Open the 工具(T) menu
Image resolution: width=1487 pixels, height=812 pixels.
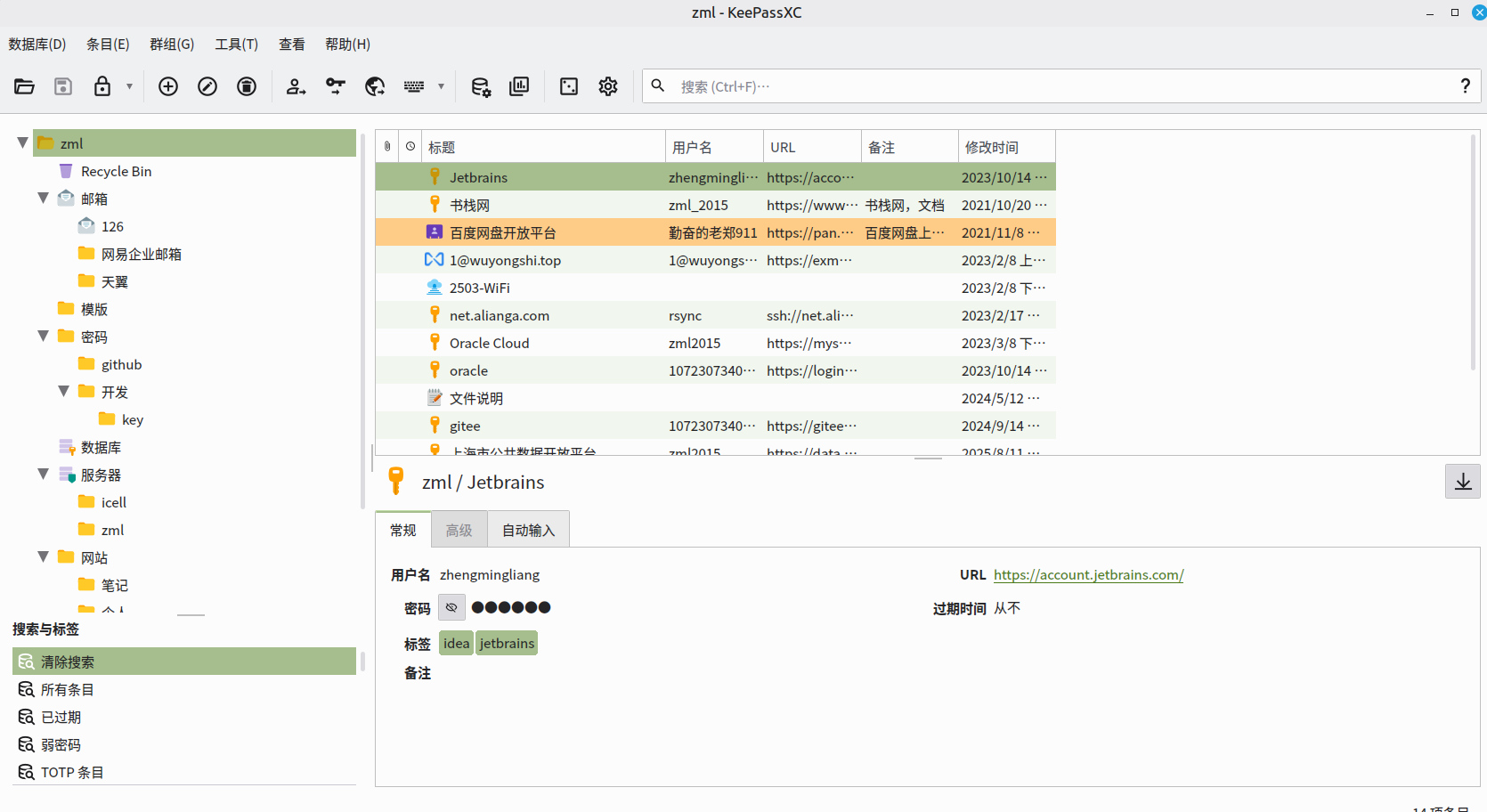tap(236, 45)
